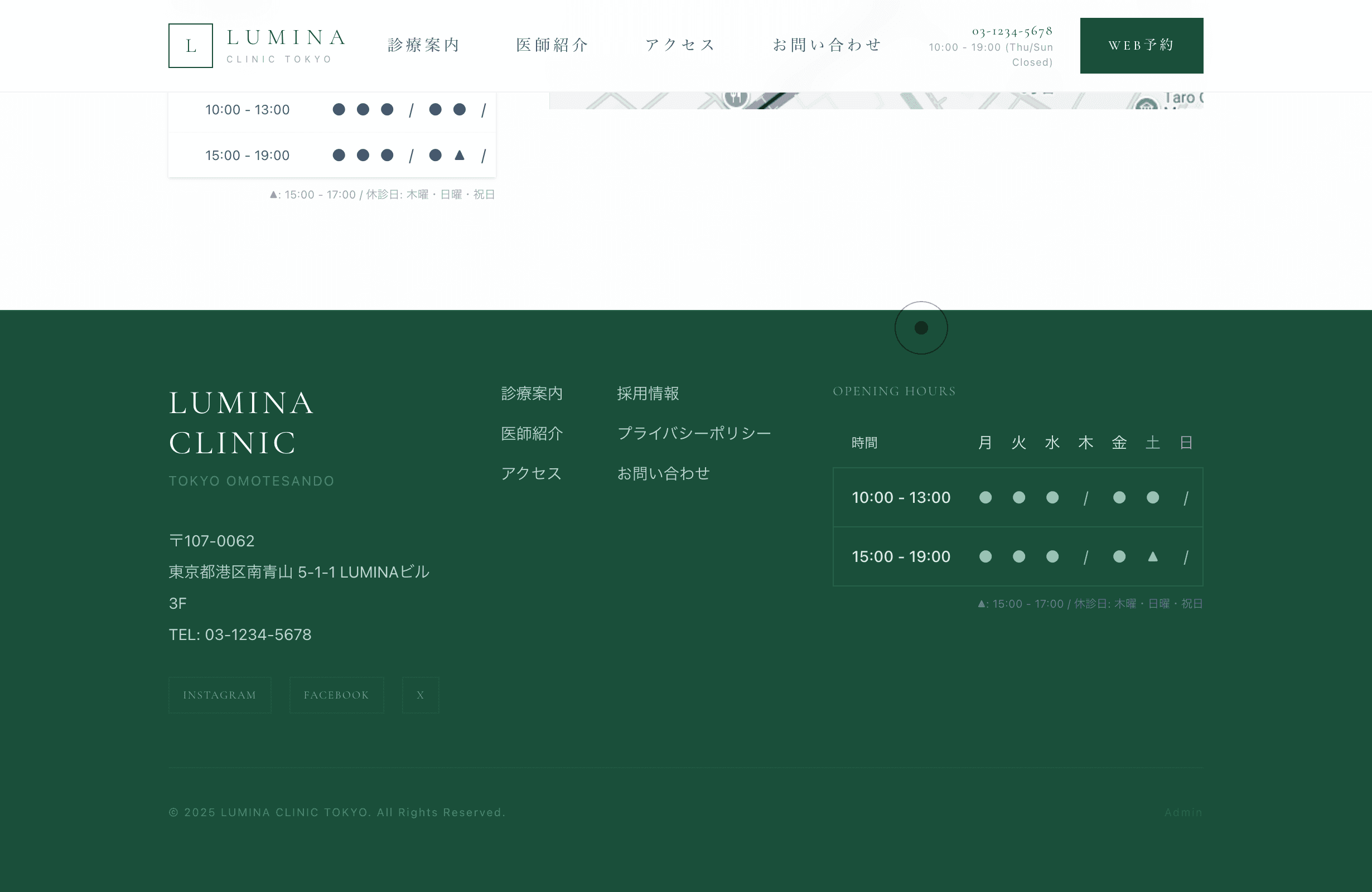
Task: Click the faint Admin link in footer
Action: pyautogui.click(x=1183, y=812)
